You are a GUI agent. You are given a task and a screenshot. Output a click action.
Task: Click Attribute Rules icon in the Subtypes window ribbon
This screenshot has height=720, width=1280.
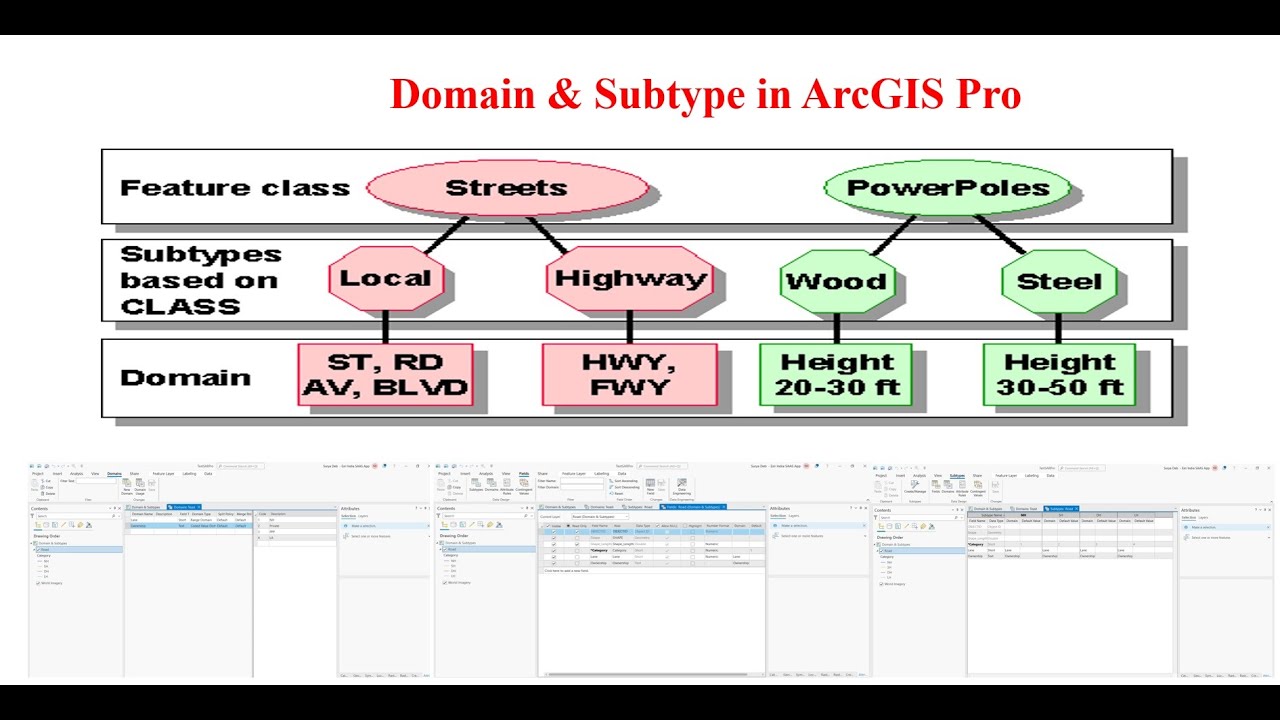(x=962, y=487)
